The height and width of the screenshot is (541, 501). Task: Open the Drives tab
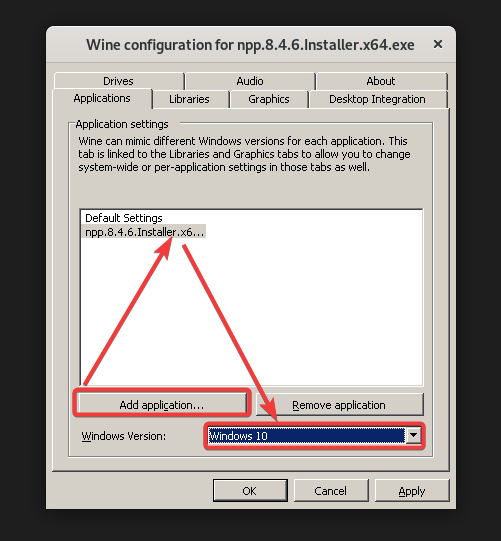pos(118,81)
